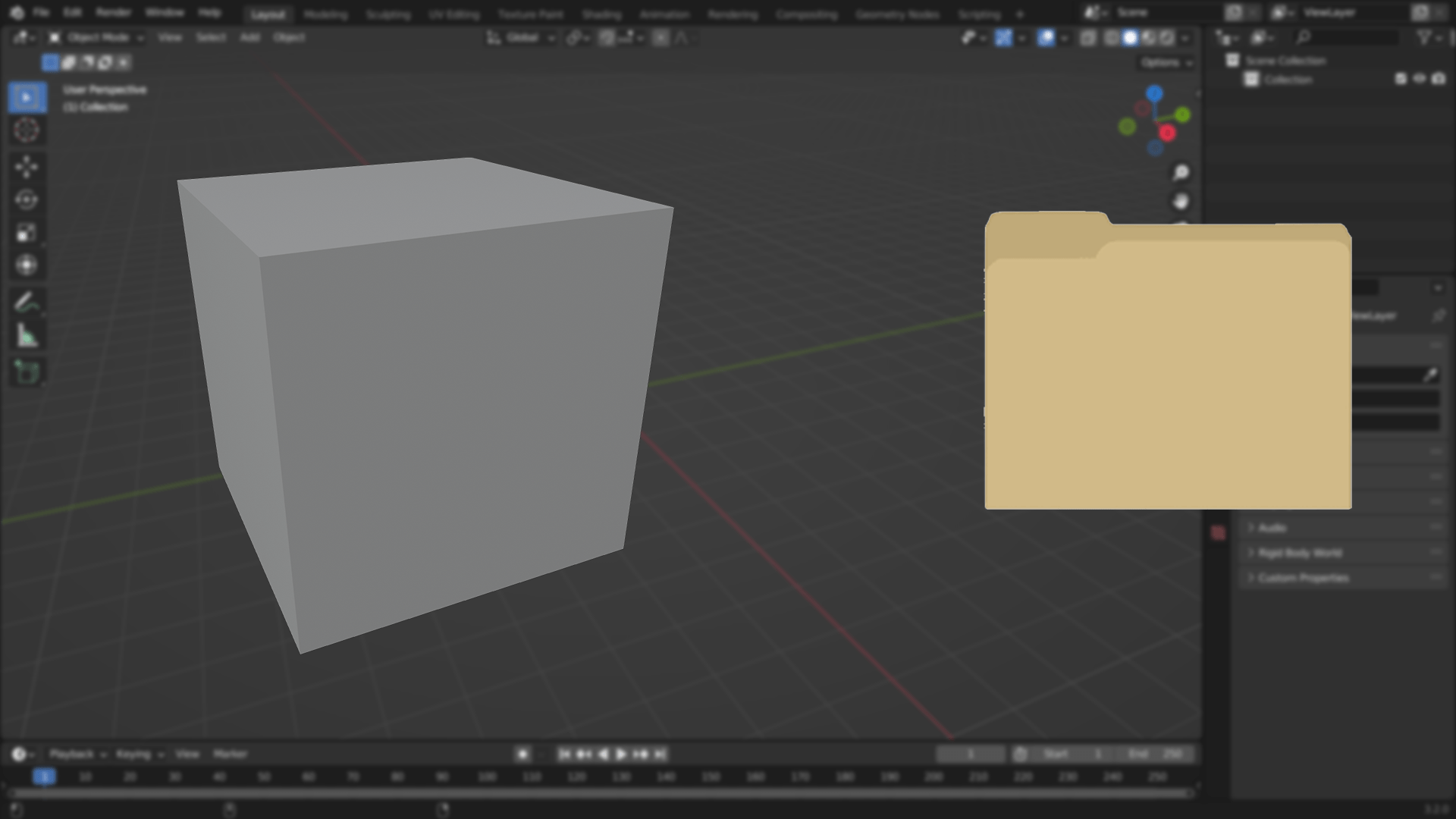Image resolution: width=1456 pixels, height=819 pixels.
Task: Open the Render menu
Action: coord(115,12)
